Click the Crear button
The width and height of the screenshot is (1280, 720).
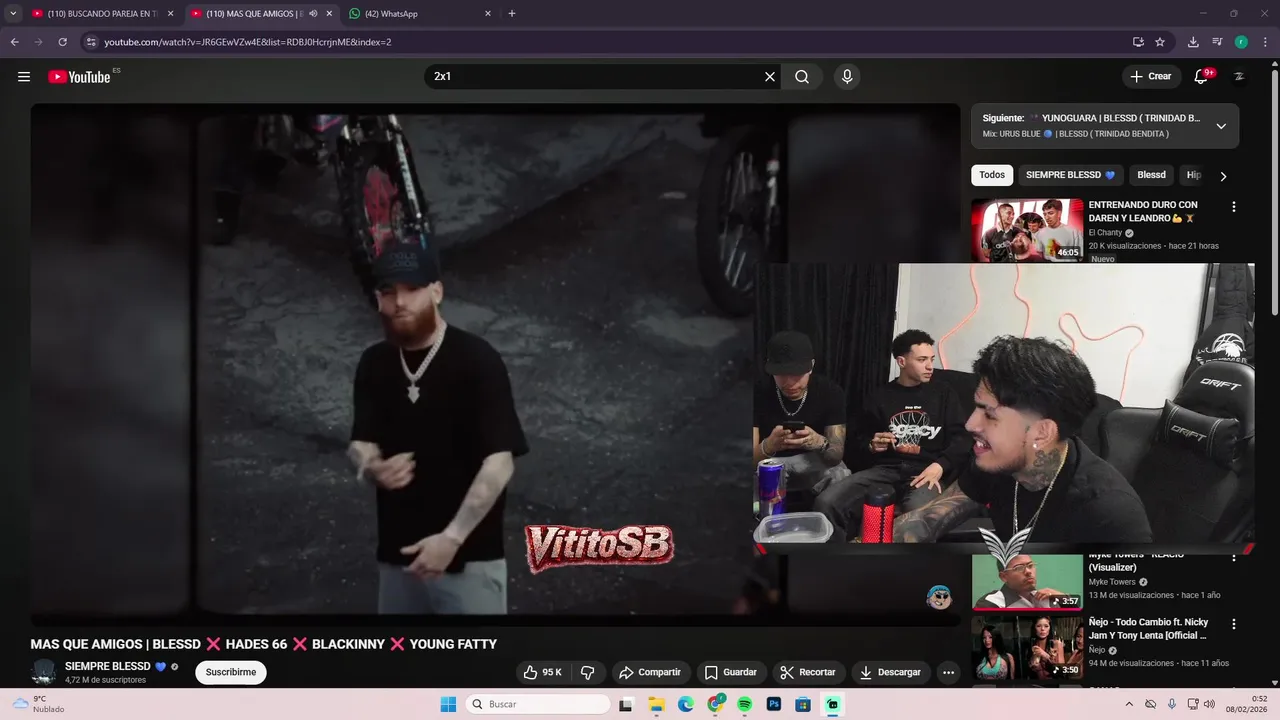click(x=1151, y=76)
